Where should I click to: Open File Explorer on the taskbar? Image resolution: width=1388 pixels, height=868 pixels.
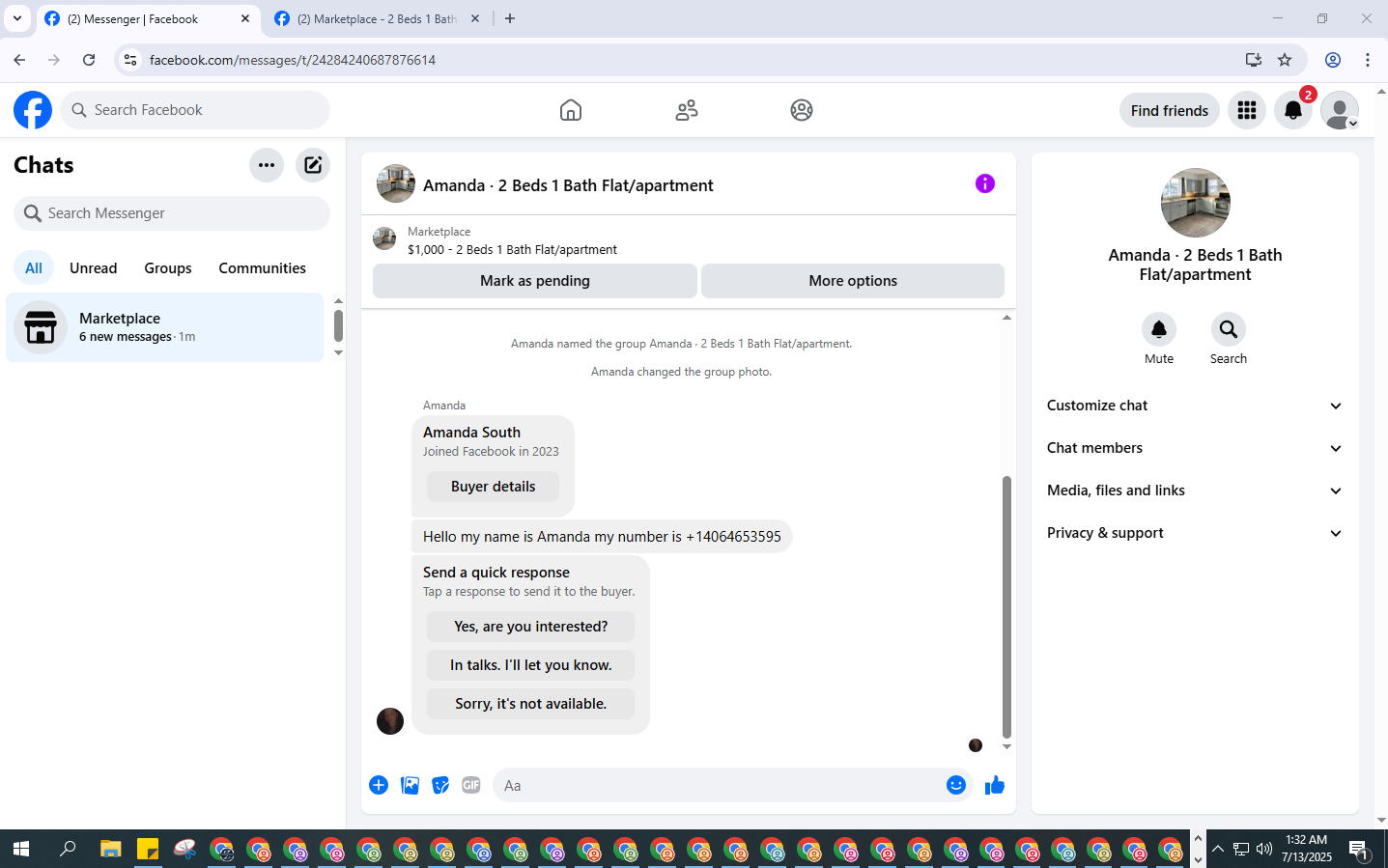[111, 850]
